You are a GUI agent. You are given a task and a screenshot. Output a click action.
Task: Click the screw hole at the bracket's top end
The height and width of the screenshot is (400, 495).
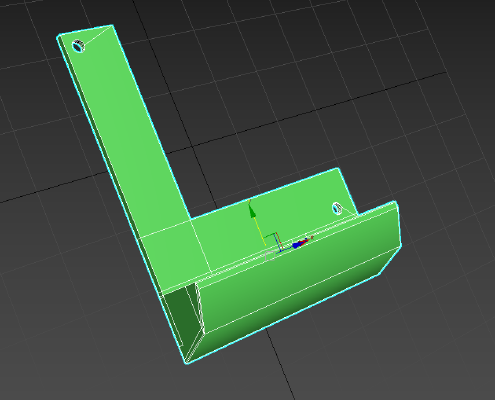point(78,46)
